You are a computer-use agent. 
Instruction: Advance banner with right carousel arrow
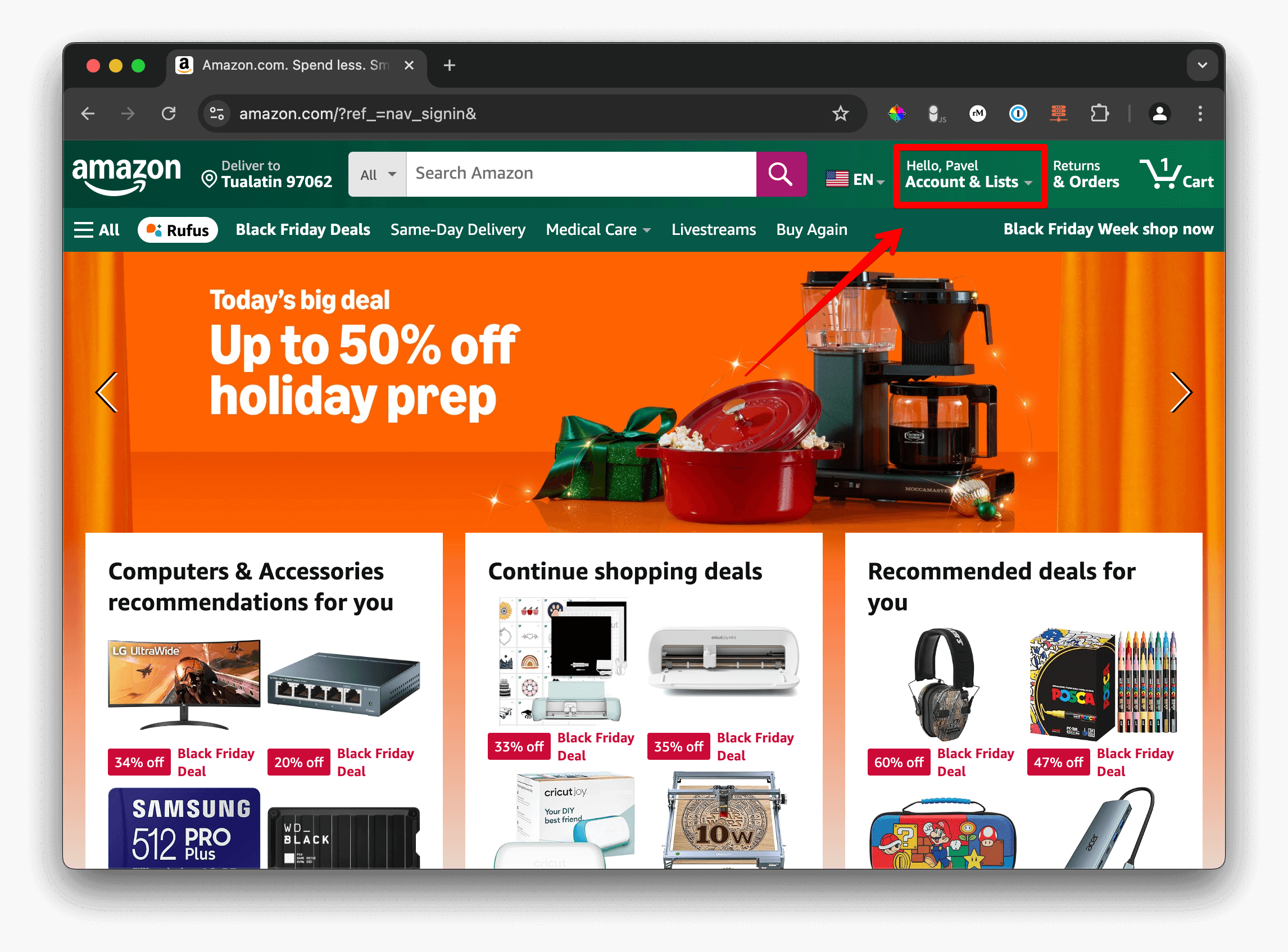pyautogui.click(x=1181, y=392)
